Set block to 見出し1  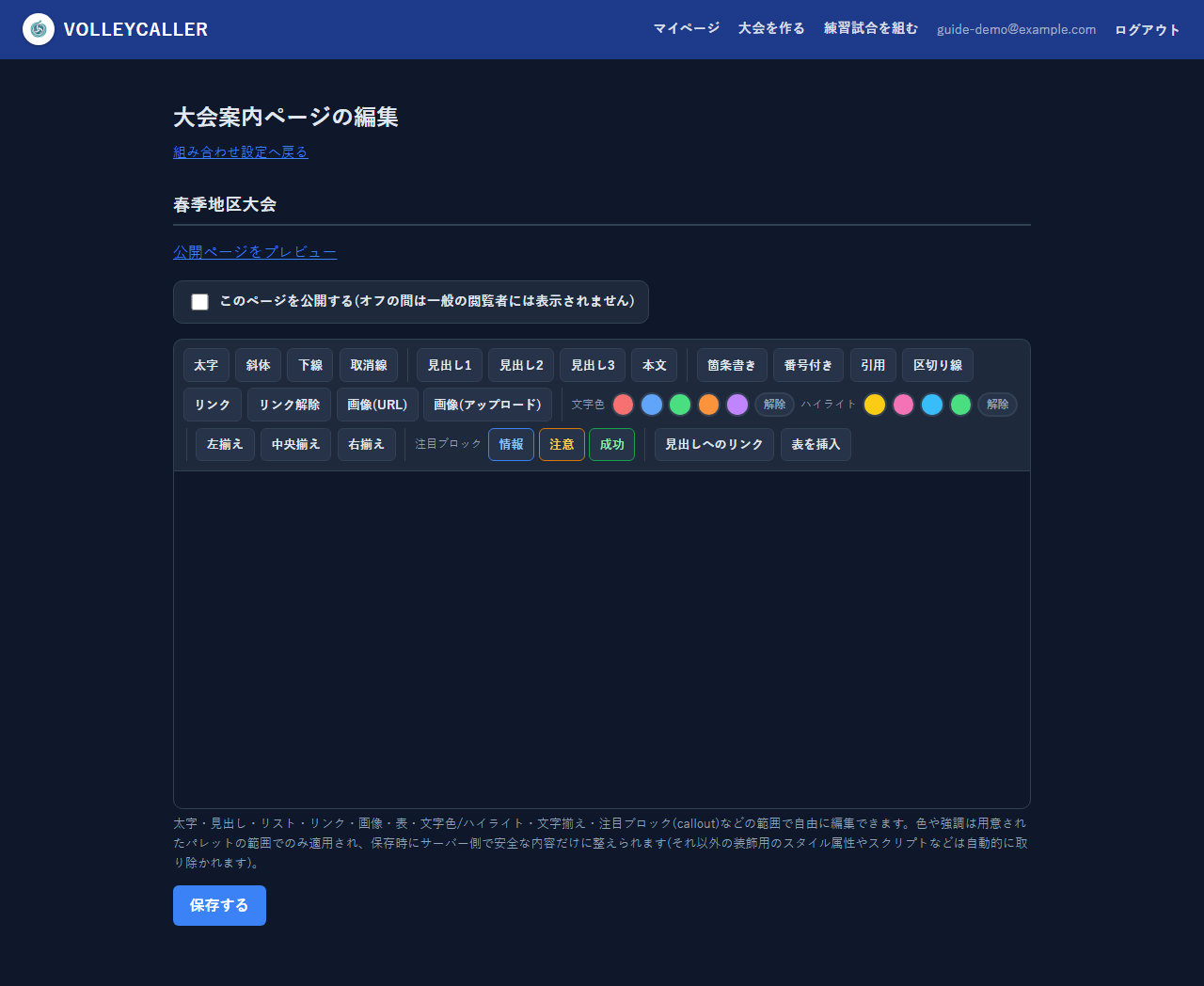(x=450, y=365)
